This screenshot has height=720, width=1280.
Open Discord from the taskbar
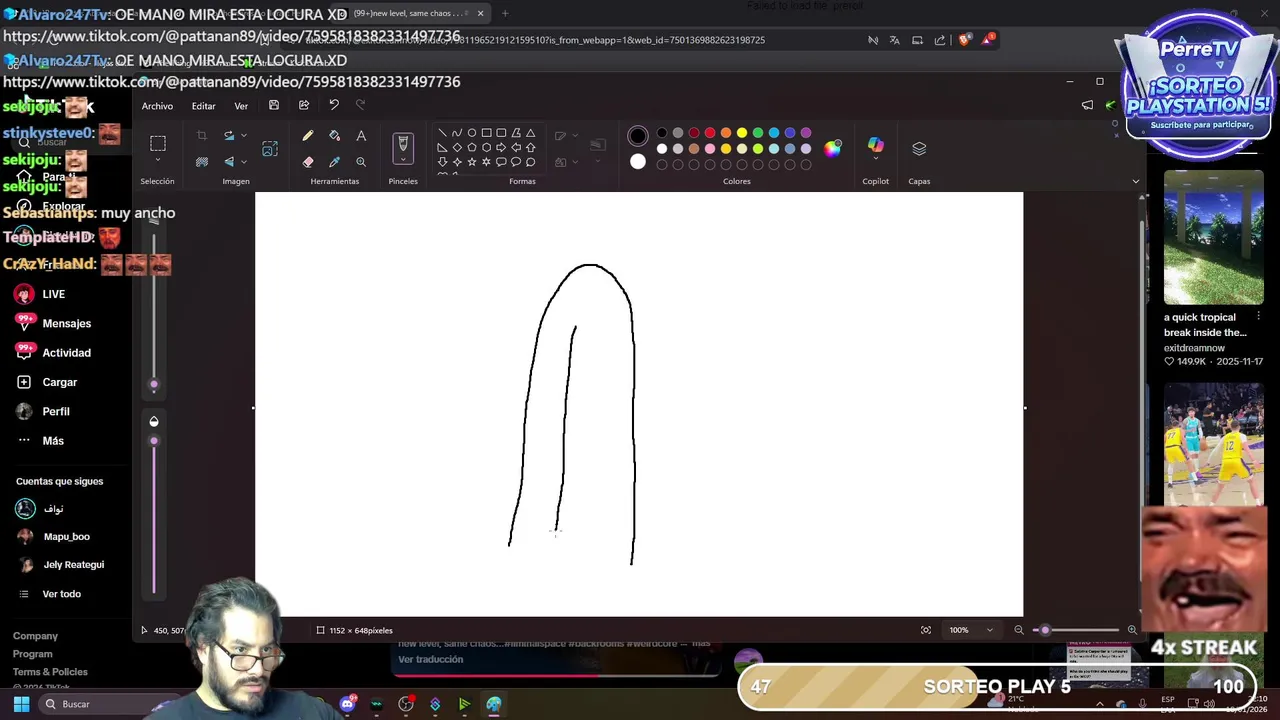(x=347, y=704)
